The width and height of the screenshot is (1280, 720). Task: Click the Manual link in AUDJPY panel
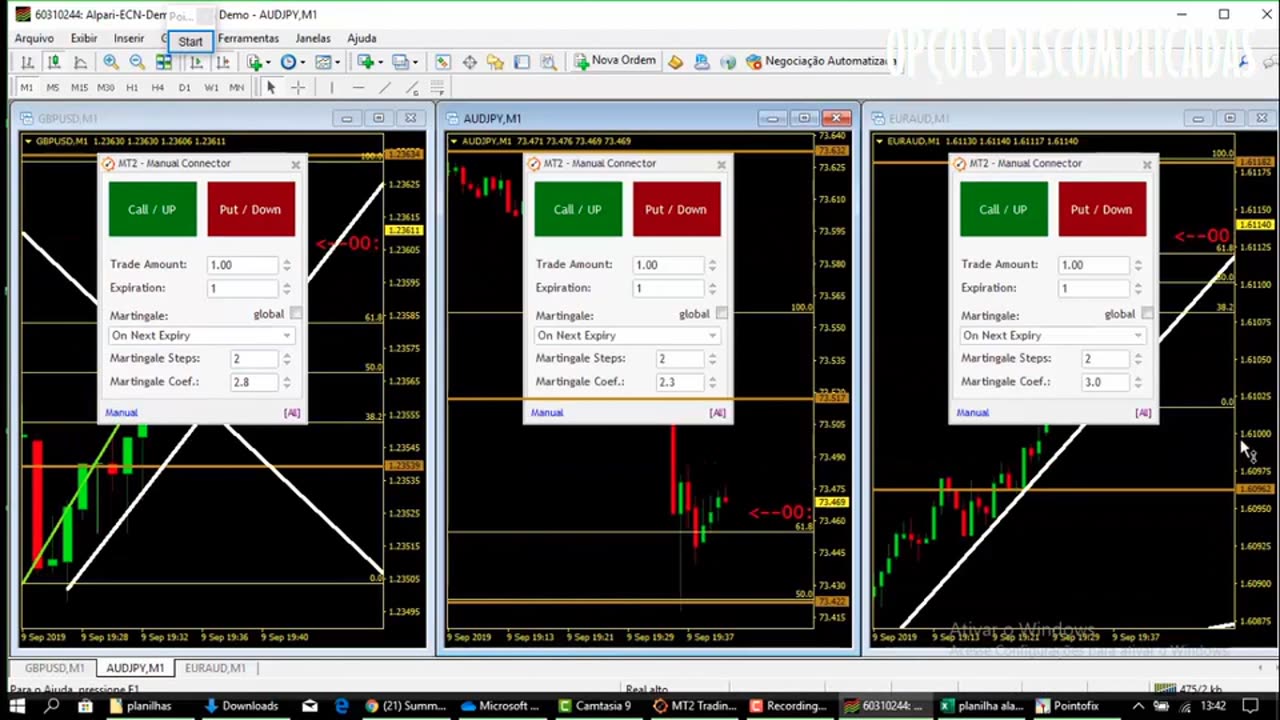(547, 412)
